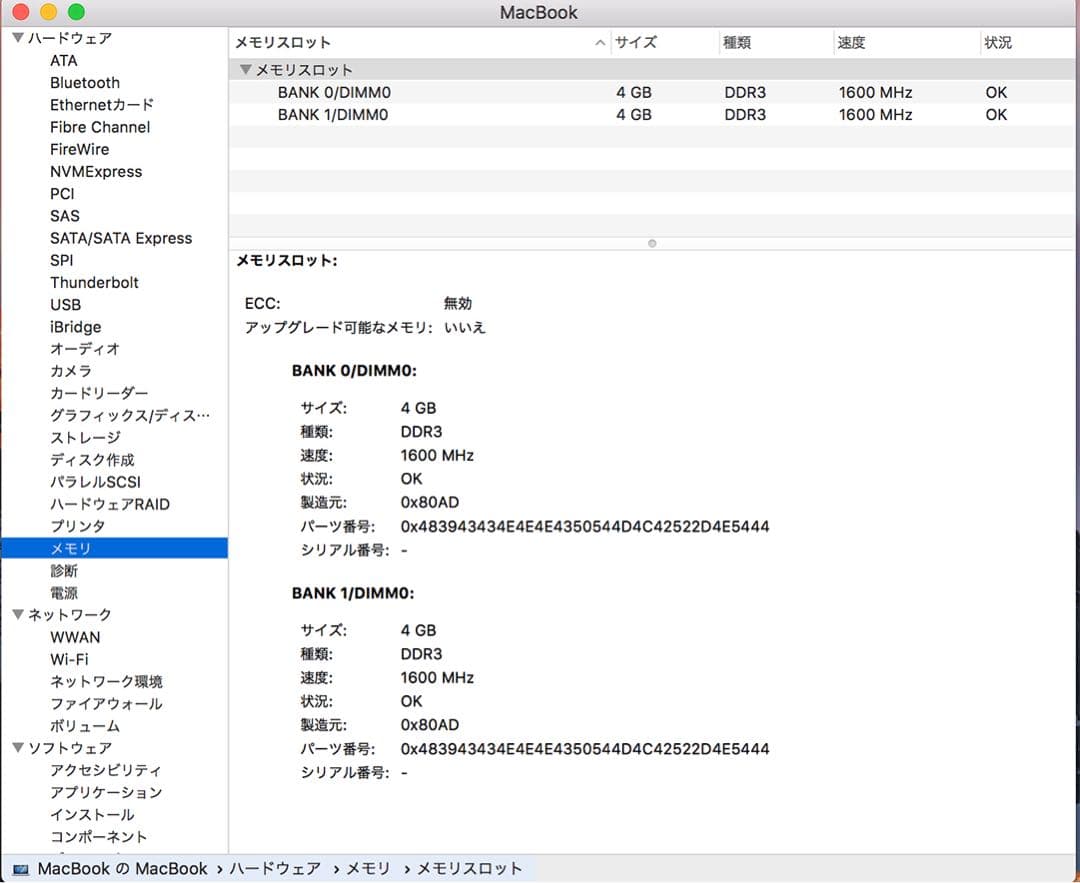Open カードリーダー information
This screenshot has height=883, width=1080.
(99, 393)
